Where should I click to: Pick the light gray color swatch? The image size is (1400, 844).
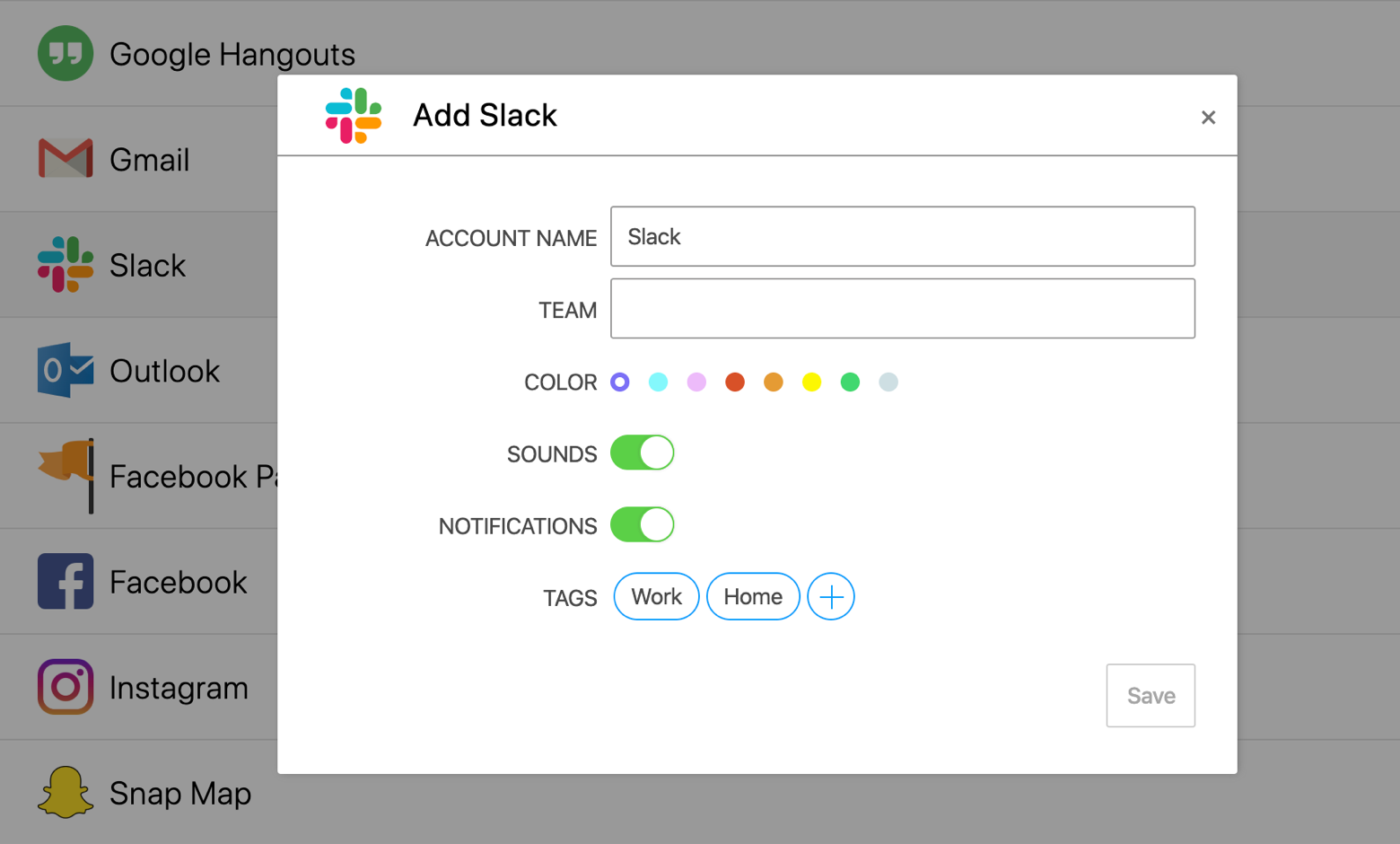coord(888,382)
